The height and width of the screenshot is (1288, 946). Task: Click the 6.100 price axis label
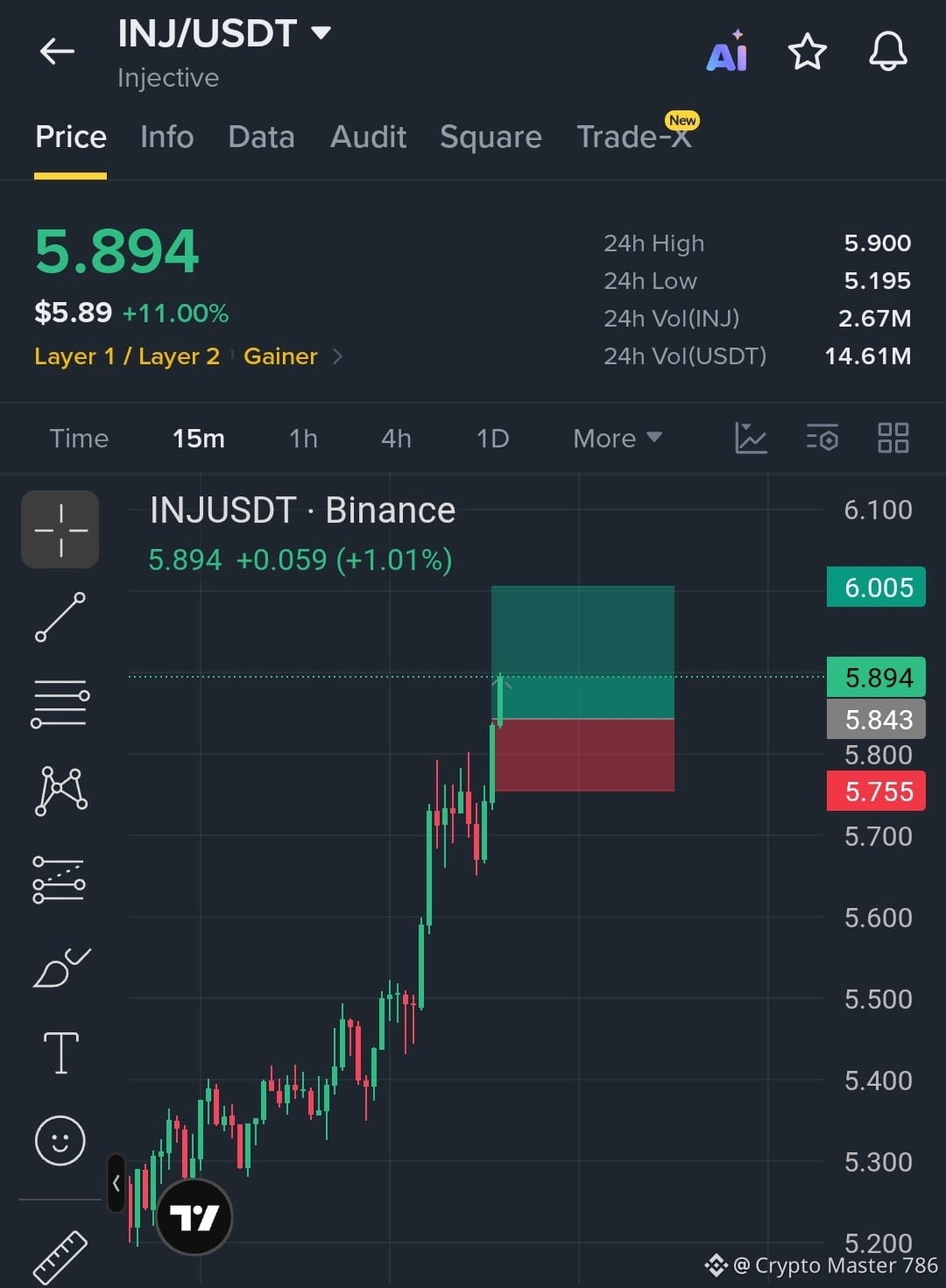[878, 510]
